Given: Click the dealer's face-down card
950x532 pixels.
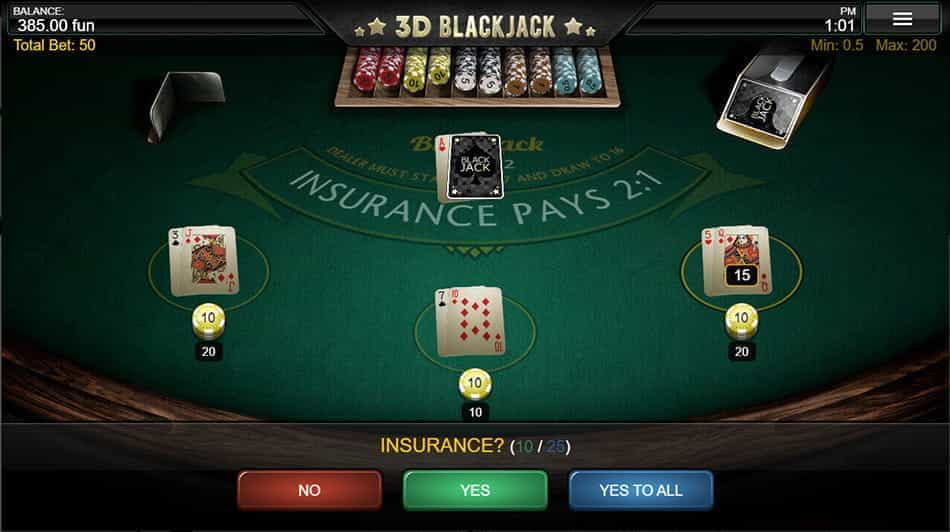Looking at the screenshot, I should (475, 167).
